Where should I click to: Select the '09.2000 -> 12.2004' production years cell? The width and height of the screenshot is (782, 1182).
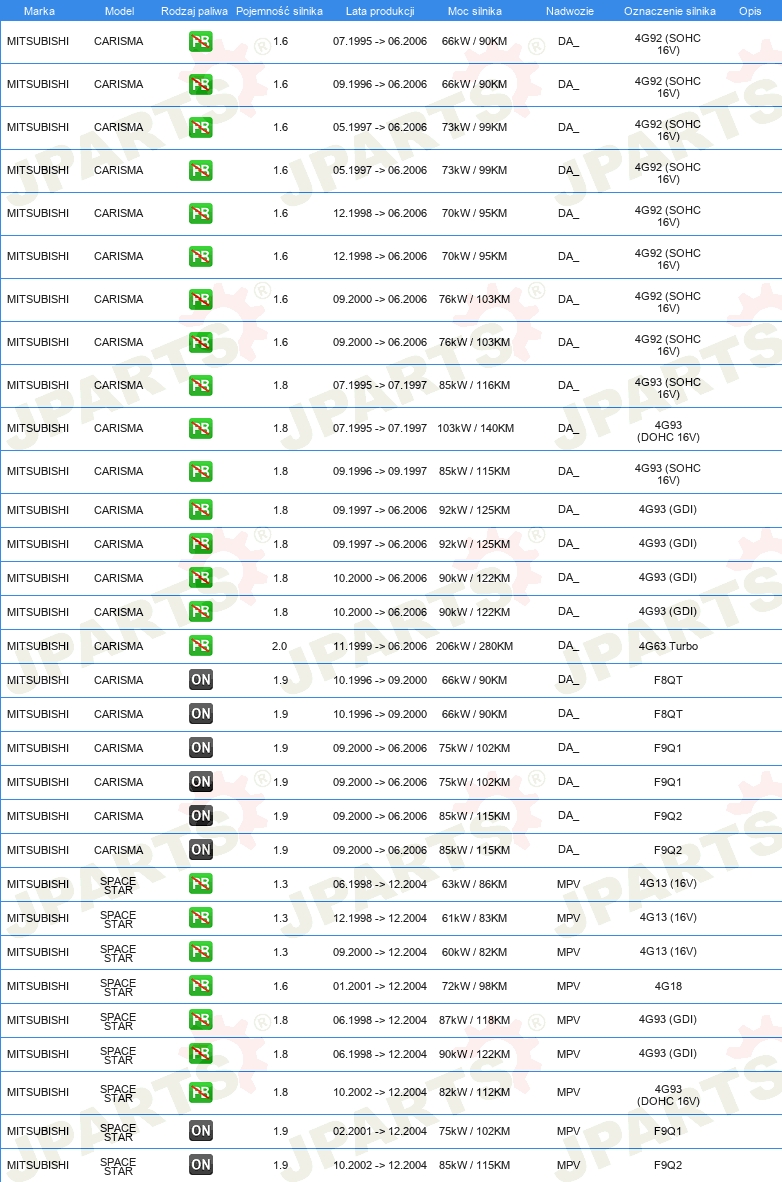click(380, 952)
